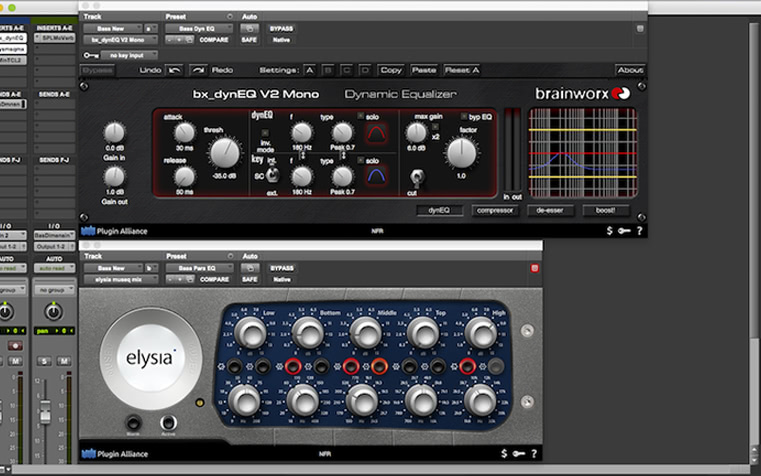Click the record arm button on the mixer track
The height and width of the screenshot is (476, 761).
15,345
